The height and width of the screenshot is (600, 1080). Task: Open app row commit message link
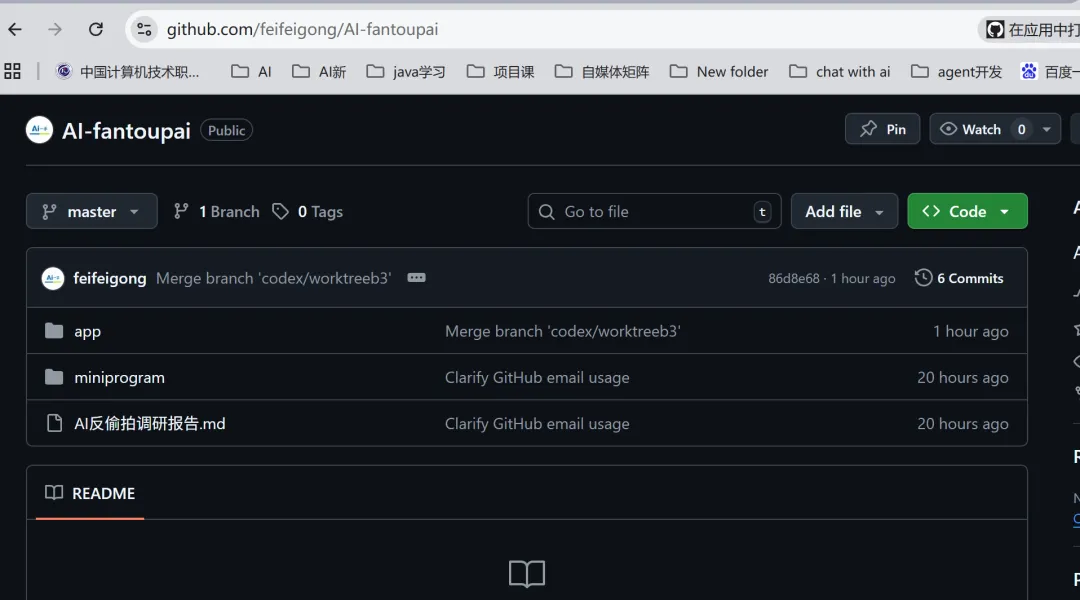[562, 331]
